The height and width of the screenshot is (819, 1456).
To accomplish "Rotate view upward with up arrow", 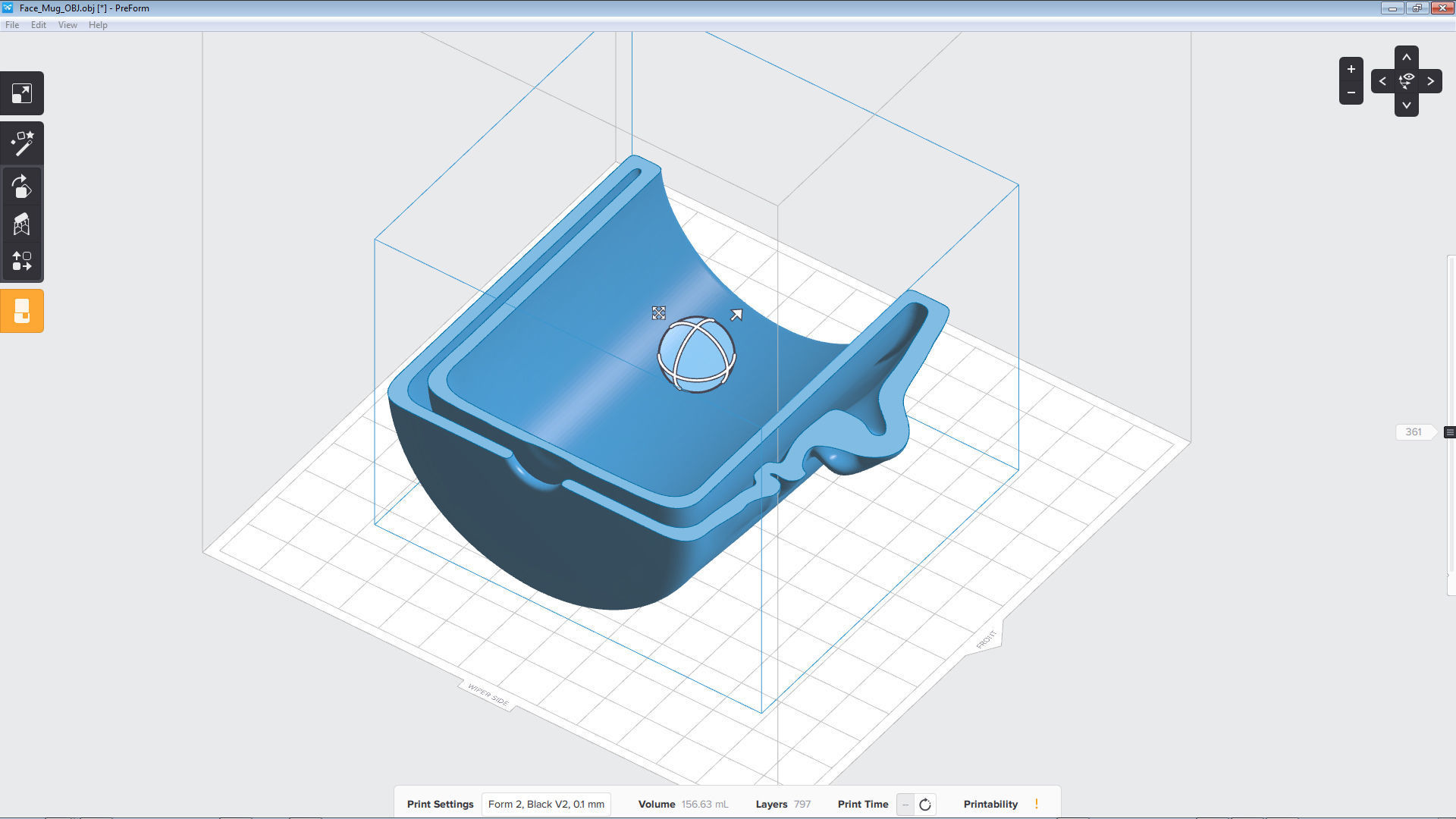I will point(1406,58).
